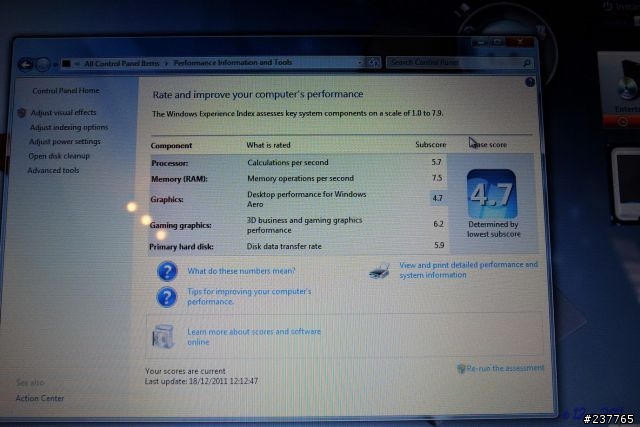
Task: Open the Help question mark icon
Action: click(530, 82)
